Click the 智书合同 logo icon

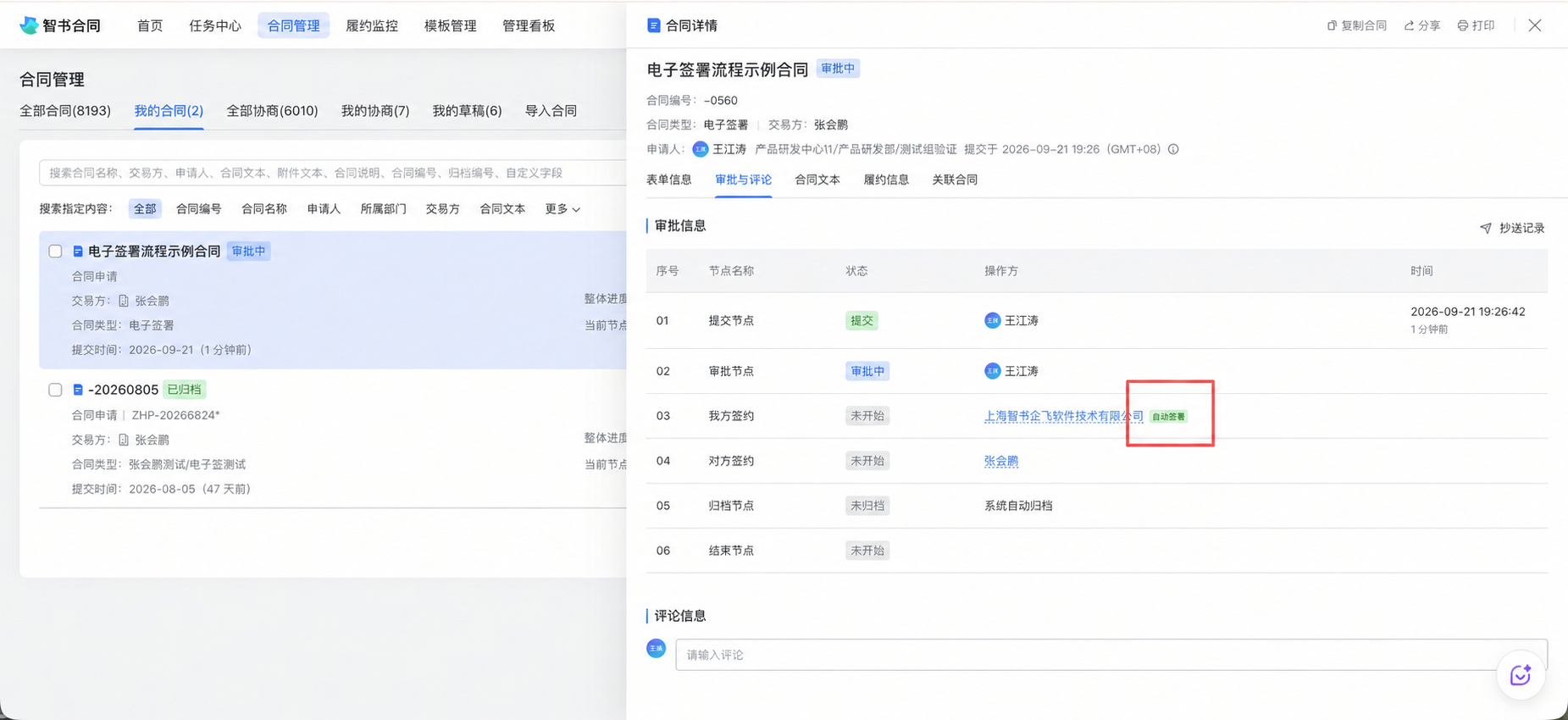coord(29,25)
